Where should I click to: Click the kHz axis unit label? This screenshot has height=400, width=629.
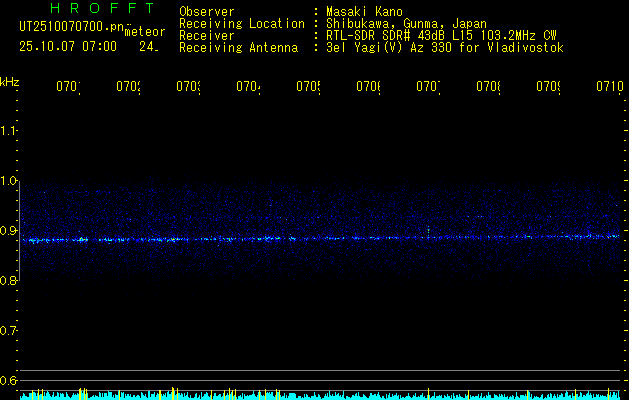(10, 81)
